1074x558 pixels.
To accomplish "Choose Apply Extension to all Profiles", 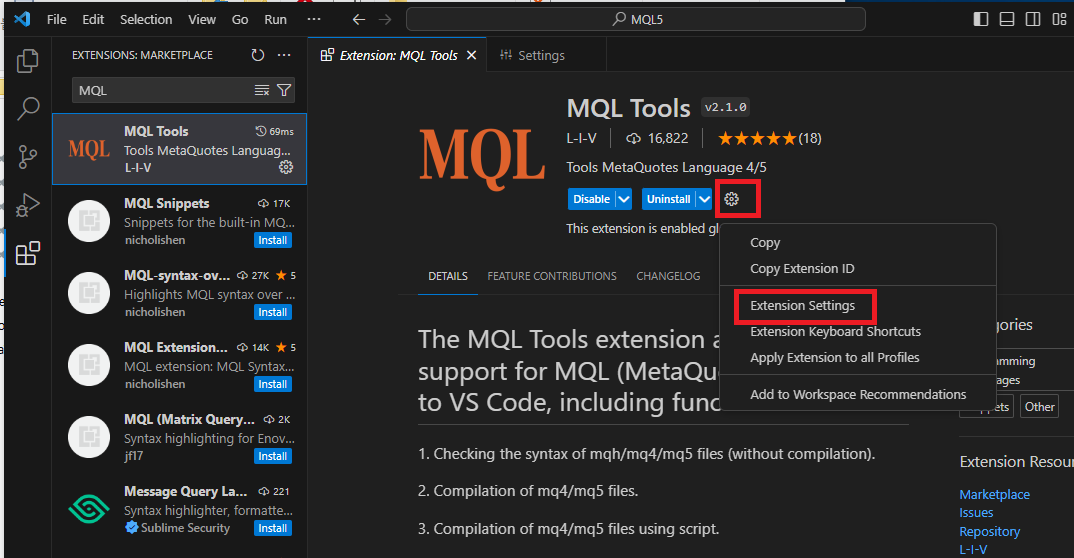I will (858, 357).
